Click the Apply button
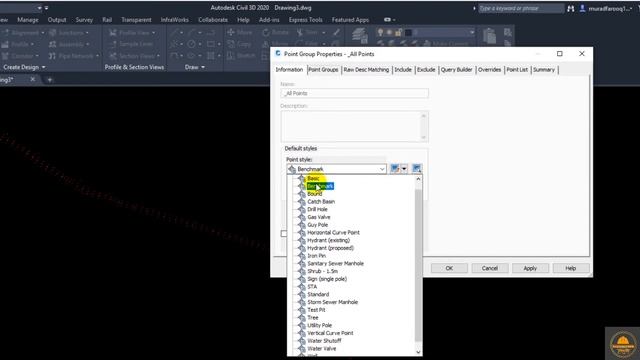 click(x=530, y=268)
